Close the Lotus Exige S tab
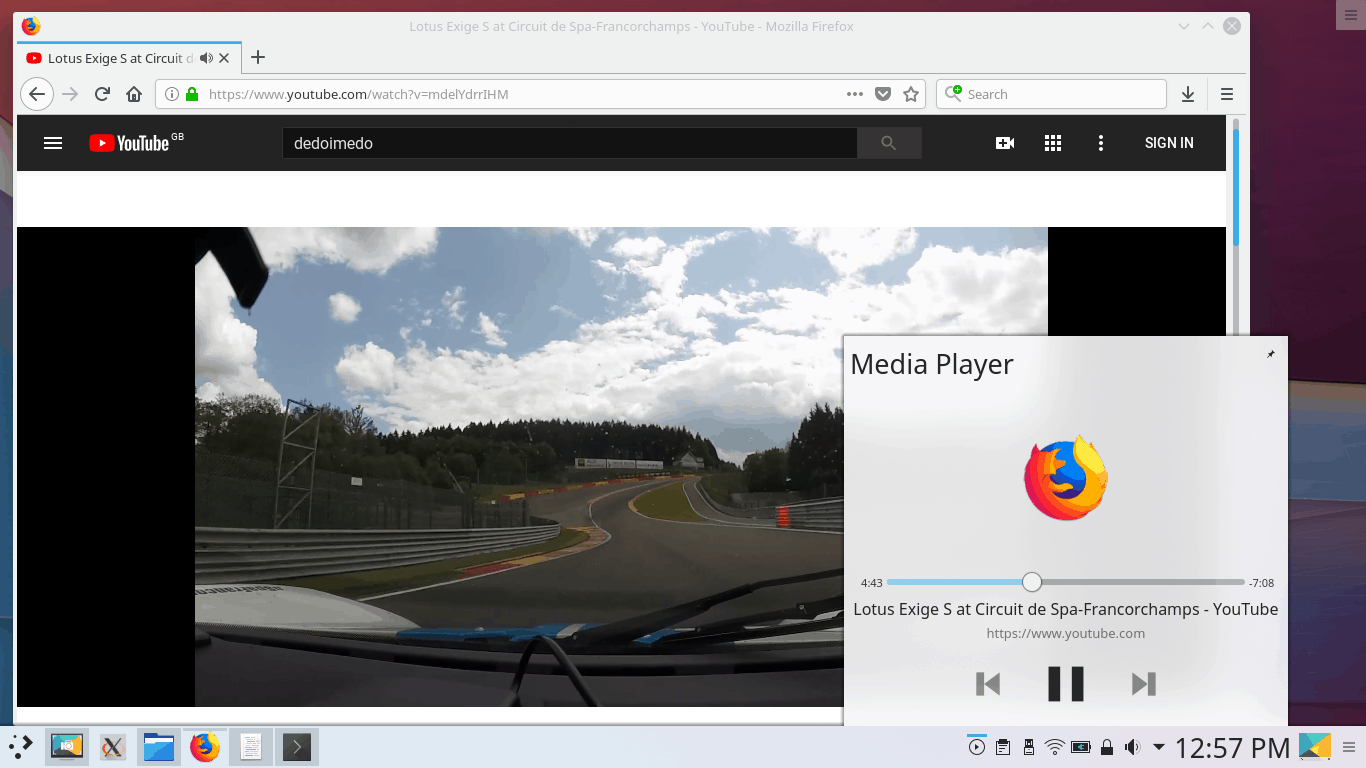1366x768 pixels. (x=224, y=58)
